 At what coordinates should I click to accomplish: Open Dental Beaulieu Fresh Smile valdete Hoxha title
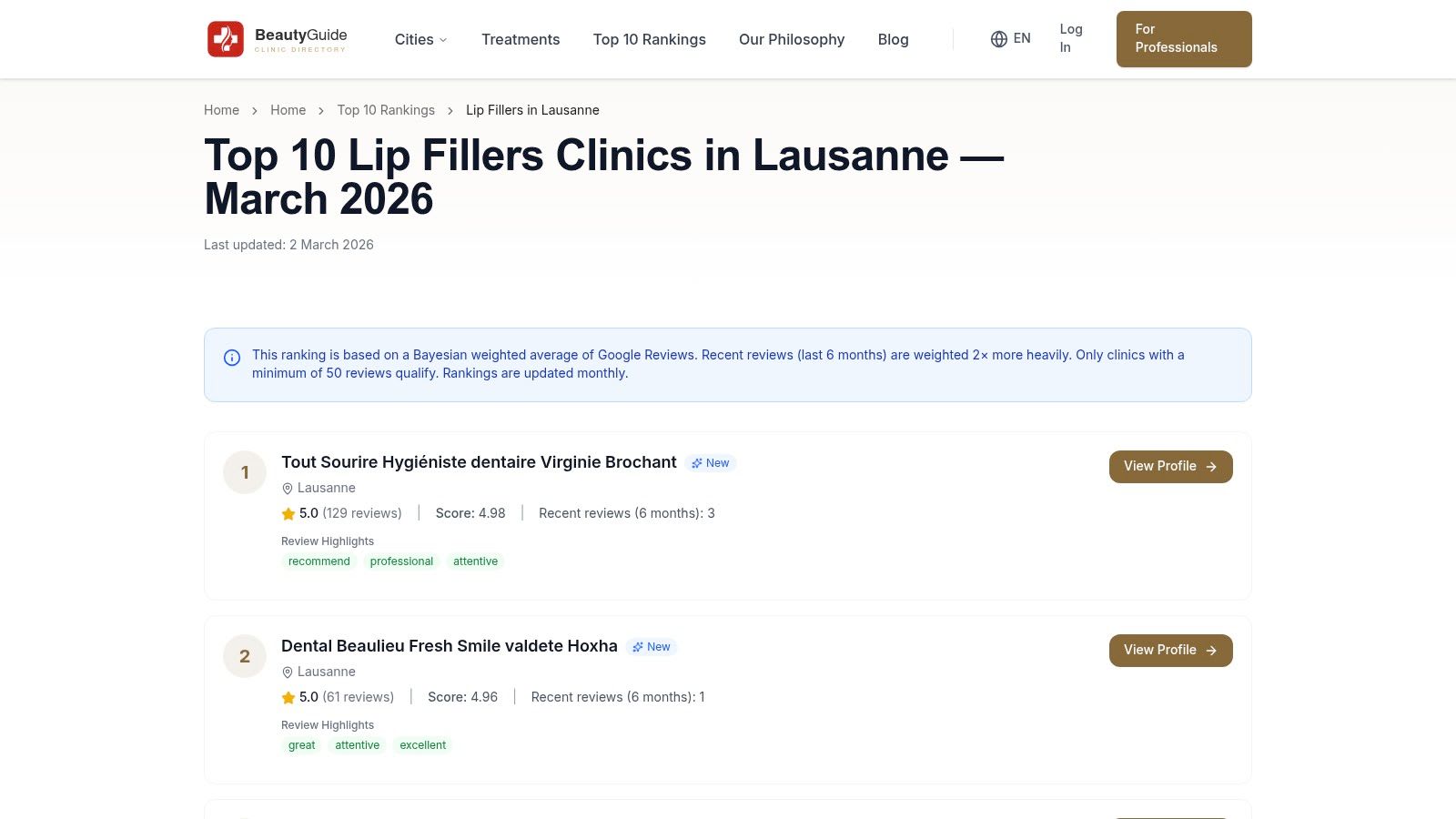coord(450,646)
